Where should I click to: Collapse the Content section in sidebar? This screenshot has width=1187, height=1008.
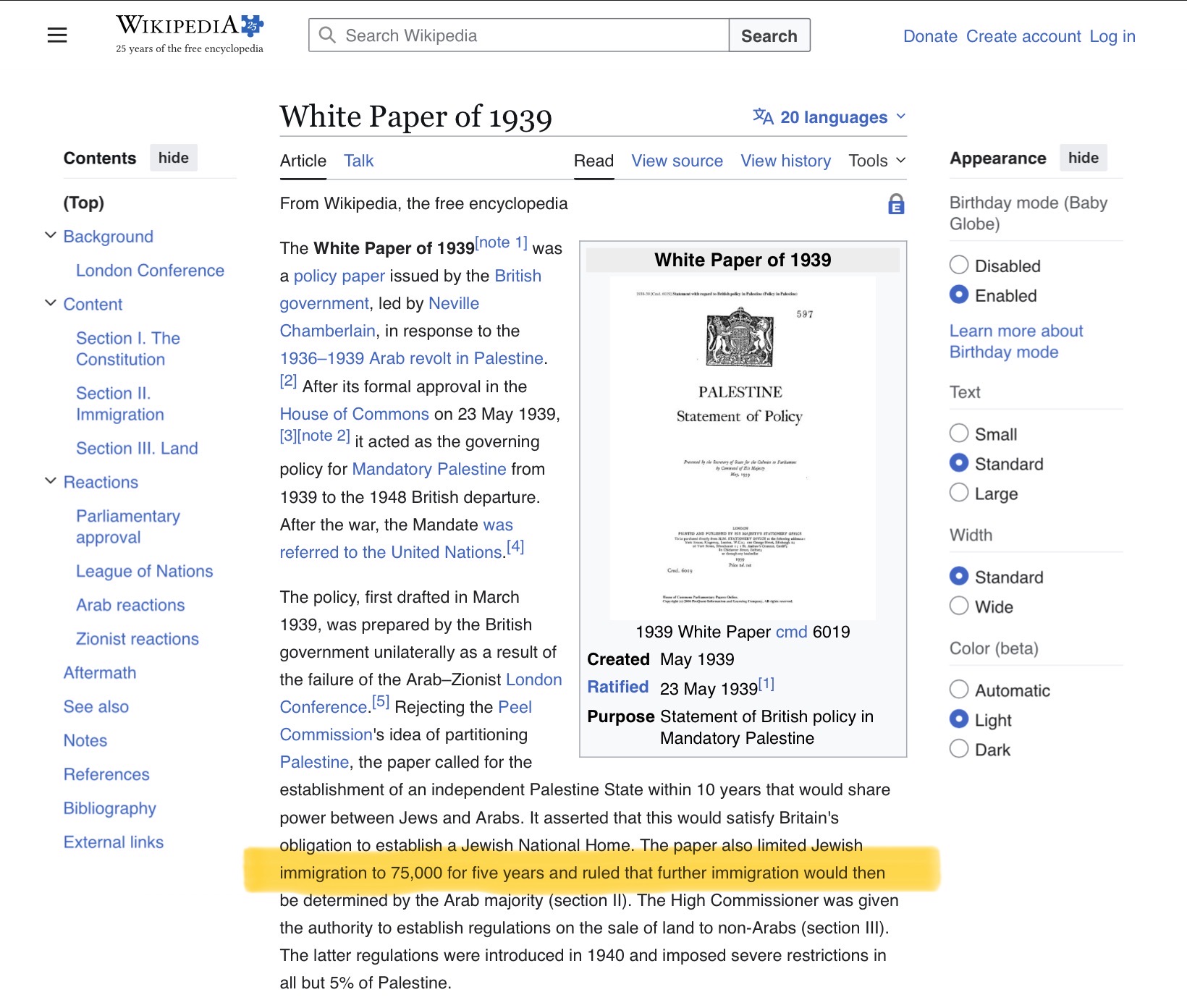[51, 303]
